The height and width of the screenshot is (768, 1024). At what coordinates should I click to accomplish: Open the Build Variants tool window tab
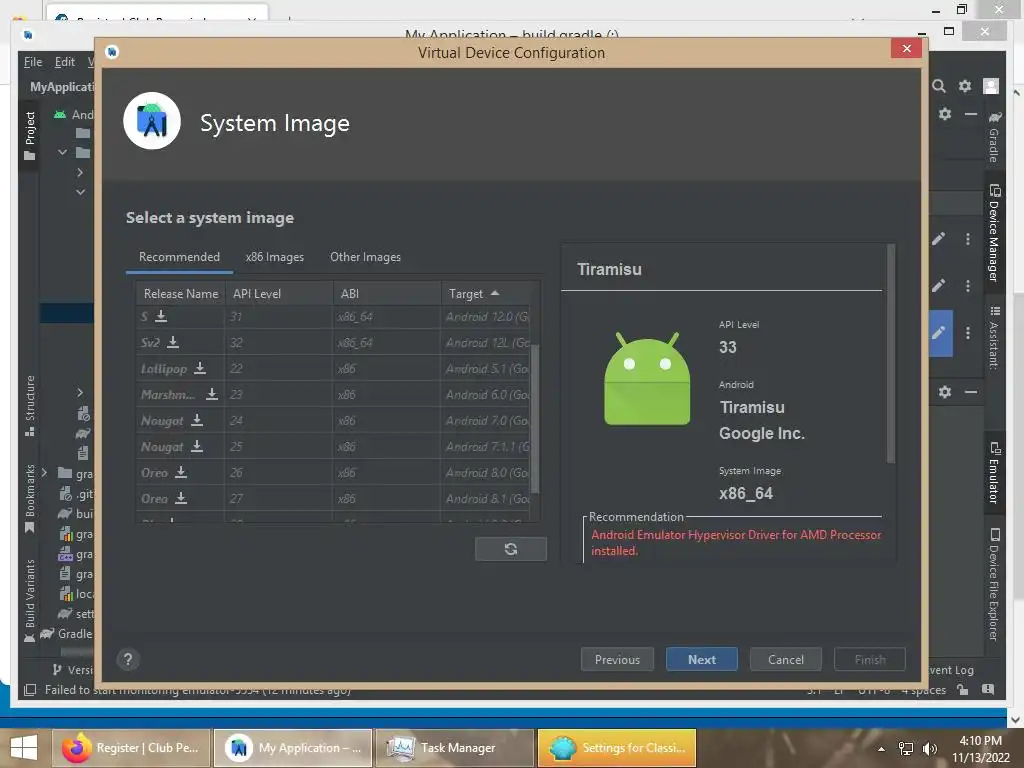click(x=29, y=600)
